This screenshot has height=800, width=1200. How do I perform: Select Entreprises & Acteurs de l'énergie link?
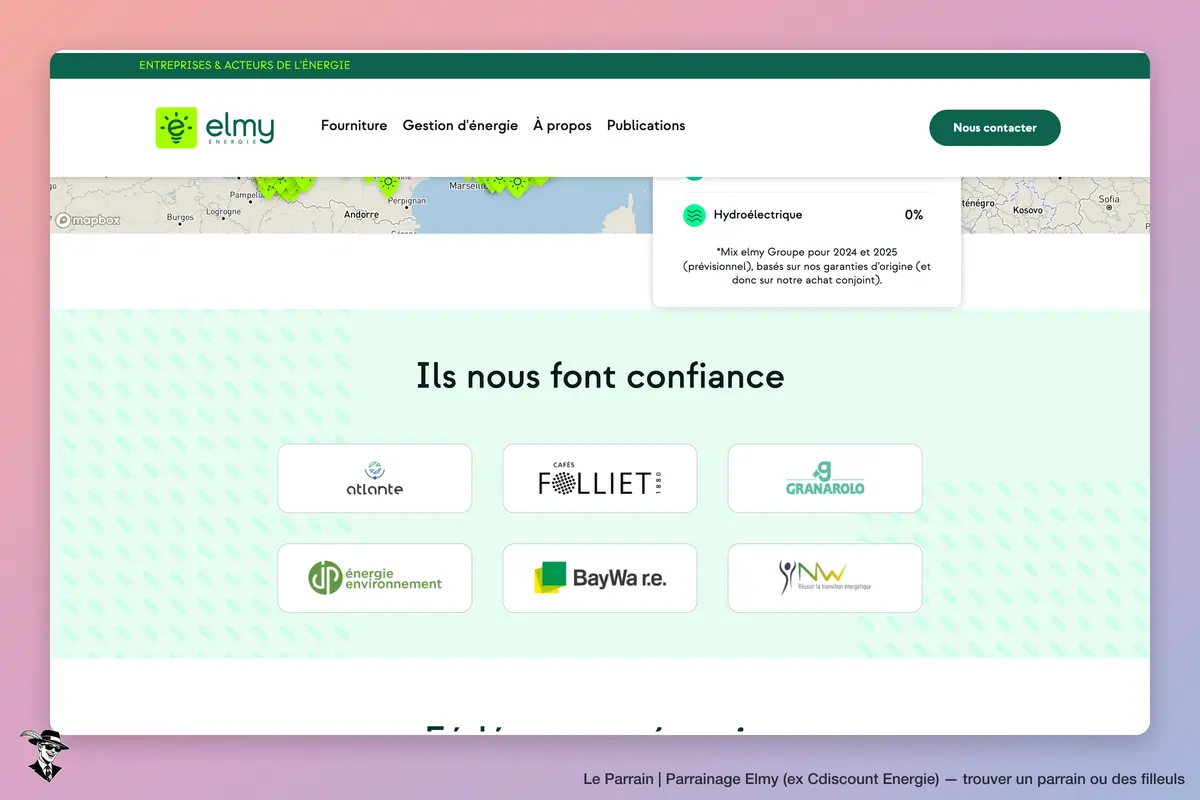[x=245, y=65]
